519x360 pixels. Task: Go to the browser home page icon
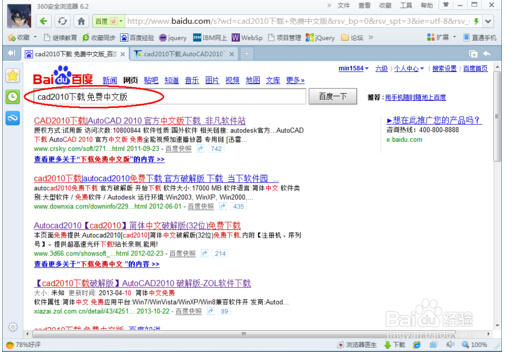[x=81, y=21]
